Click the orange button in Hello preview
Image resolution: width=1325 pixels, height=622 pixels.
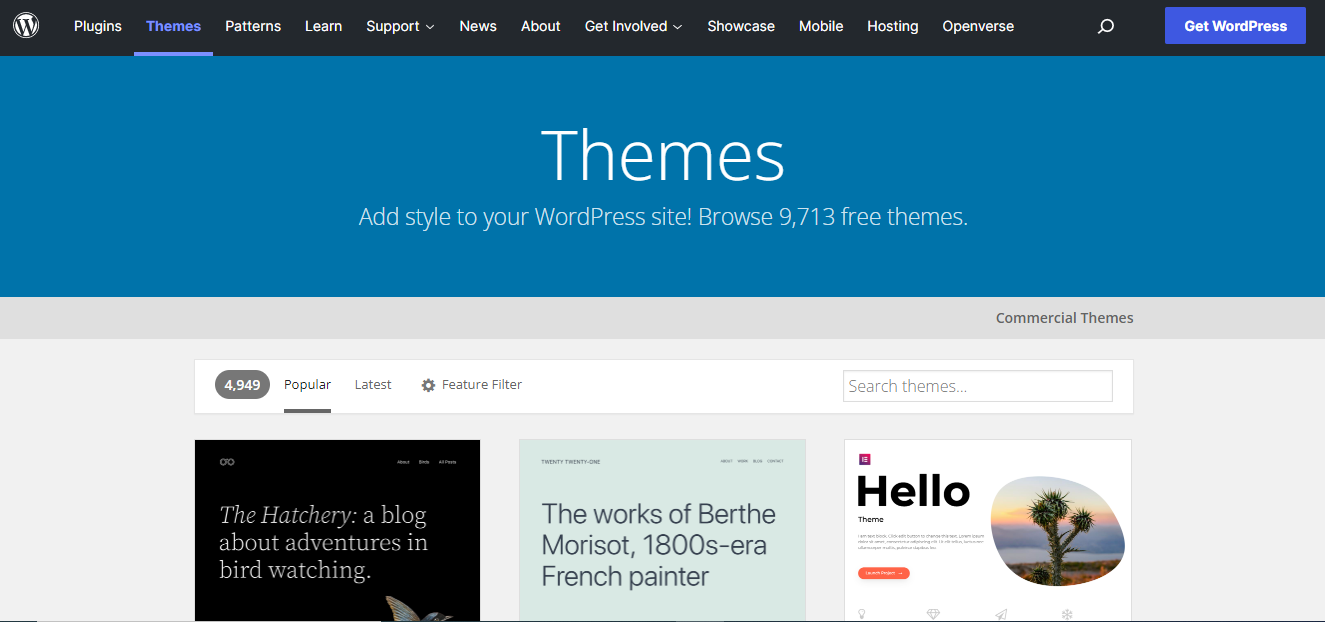pyautogui.click(x=884, y=573)
